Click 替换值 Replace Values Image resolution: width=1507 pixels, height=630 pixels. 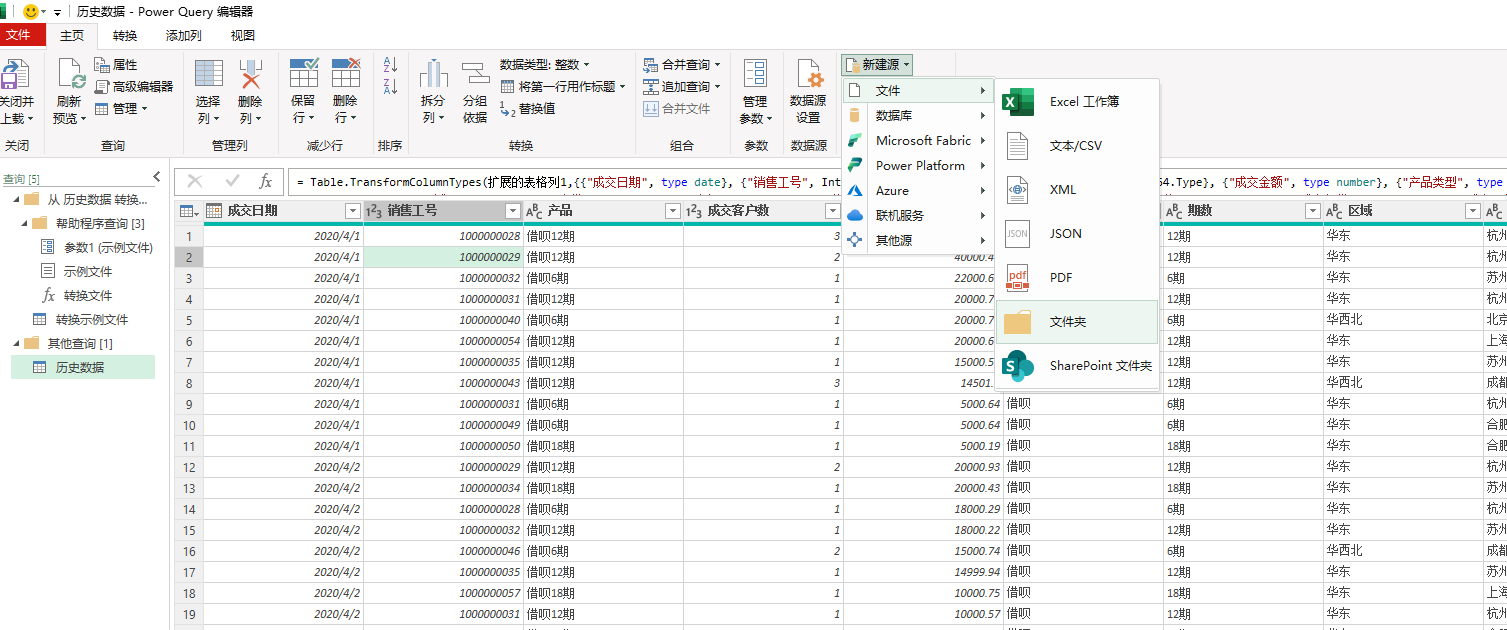click(527, 109)
